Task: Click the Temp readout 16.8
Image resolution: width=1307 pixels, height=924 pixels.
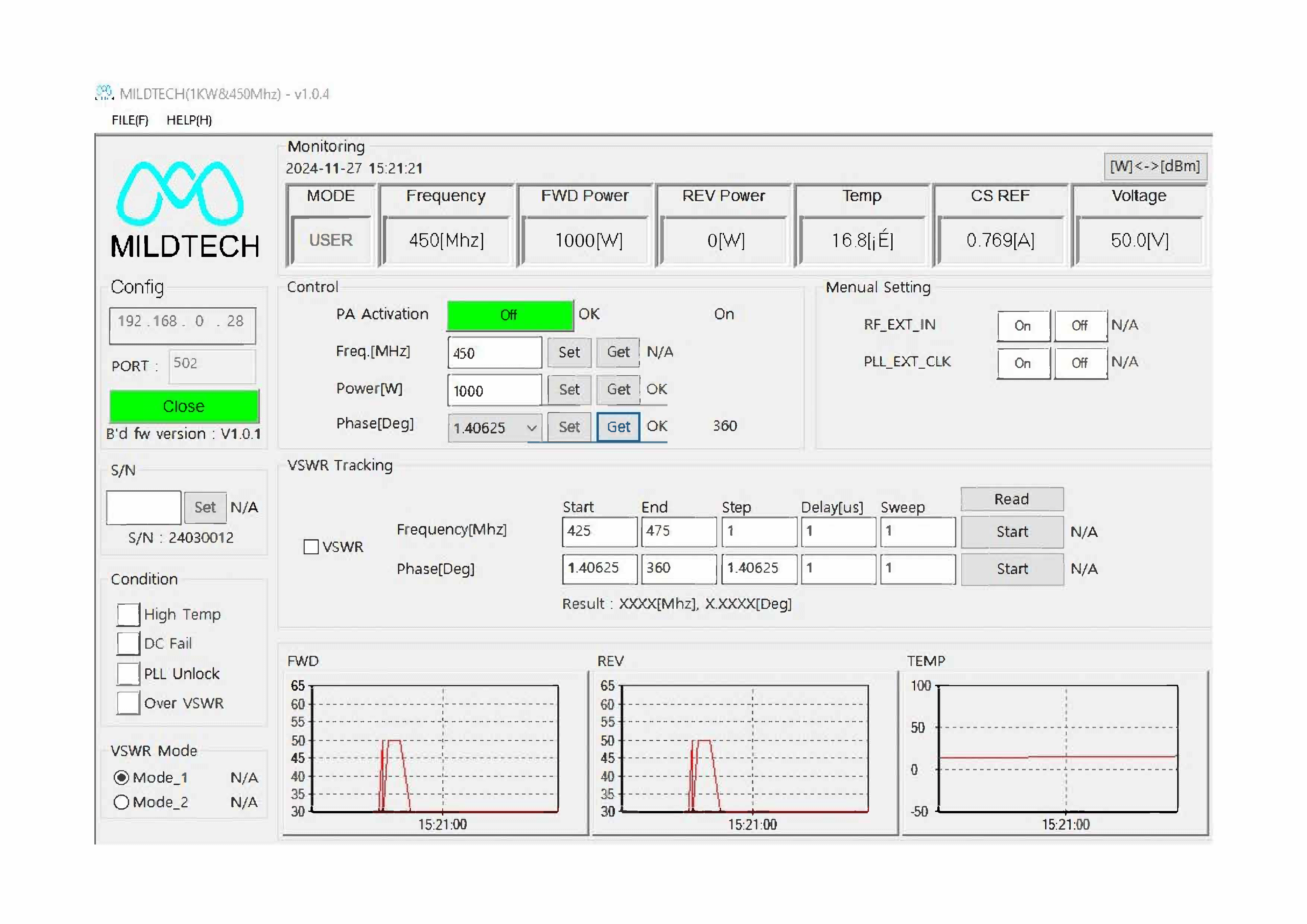Action: click(862, 240)
